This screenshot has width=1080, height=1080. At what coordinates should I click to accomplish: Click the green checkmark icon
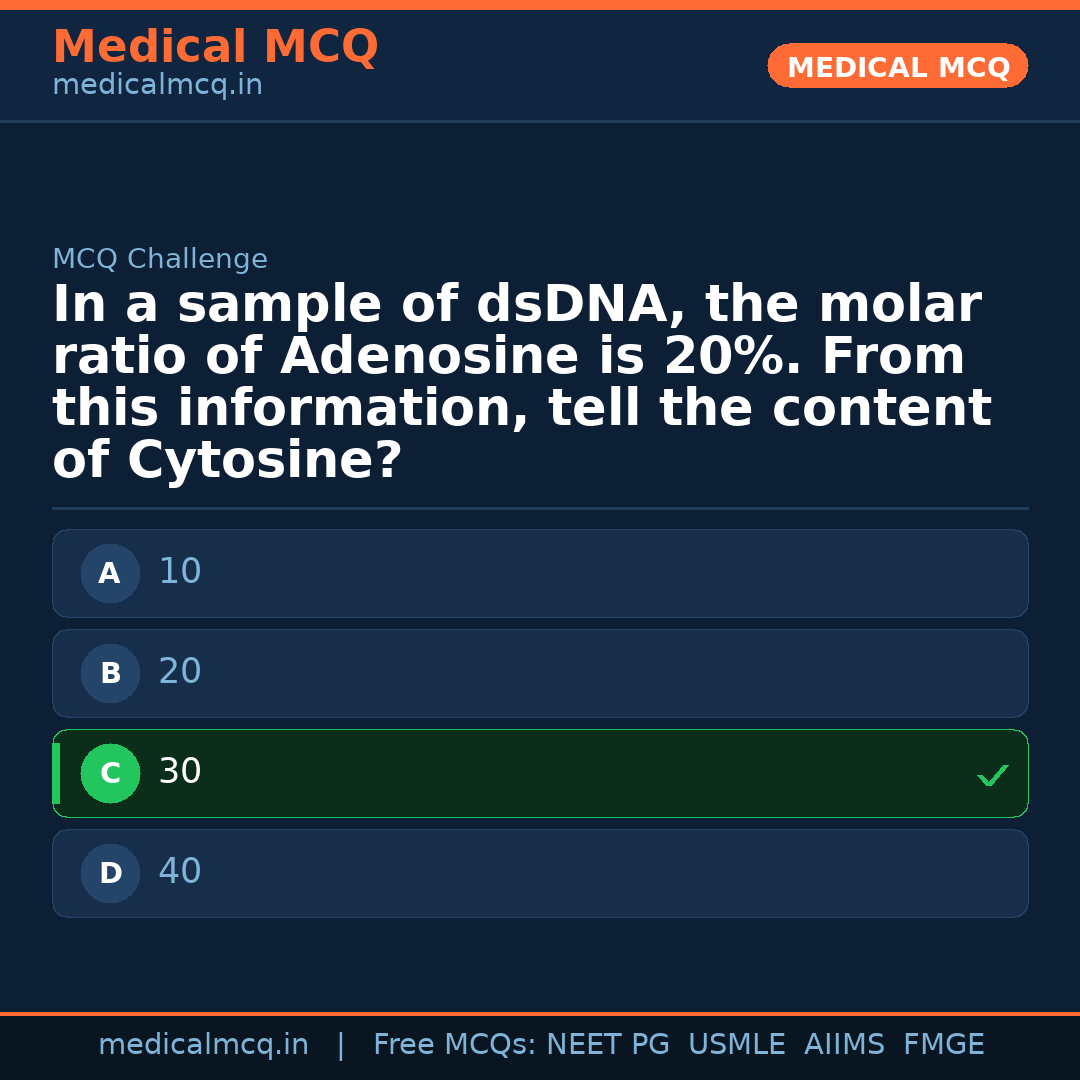coord(992,775)
